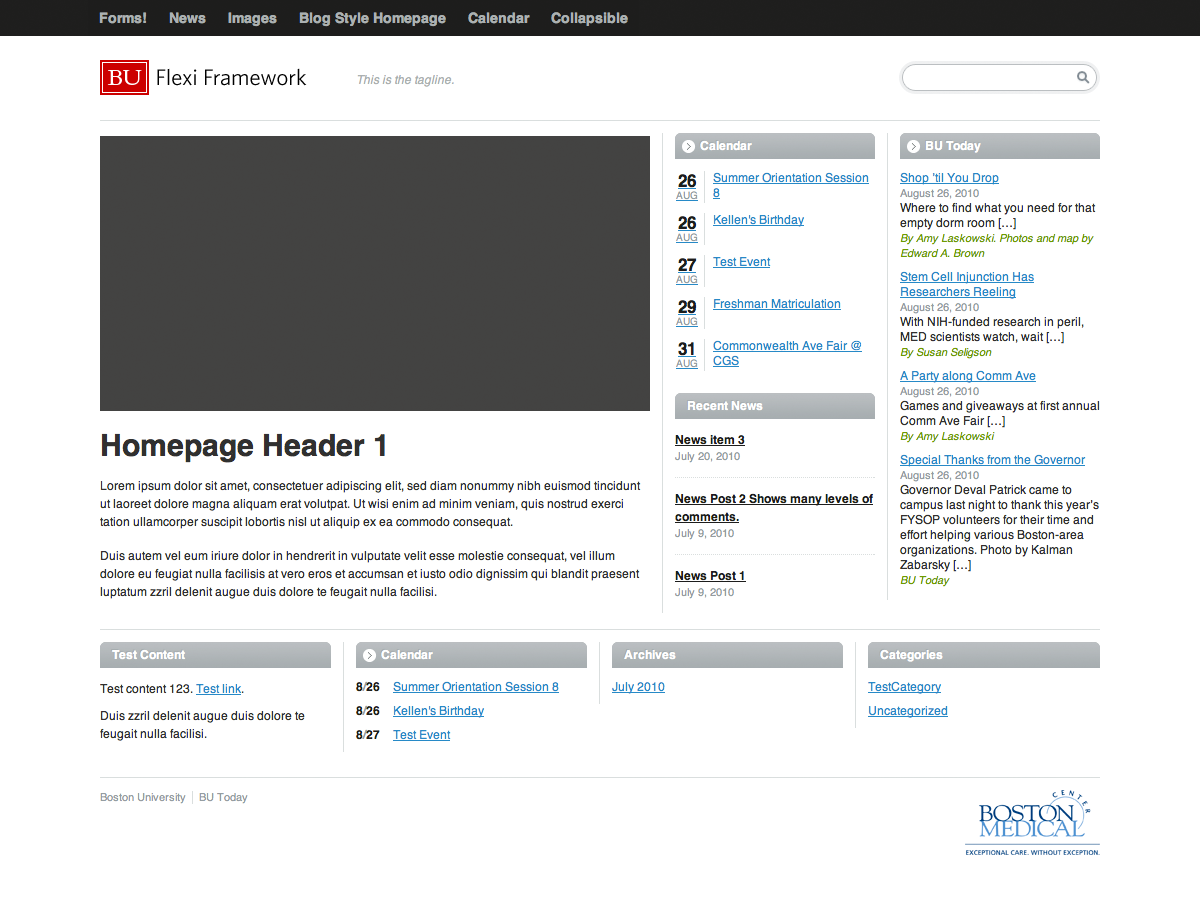Click the 'July 20, 2010' date text
Screen dimensions: 1200x900
coord(707,456)
